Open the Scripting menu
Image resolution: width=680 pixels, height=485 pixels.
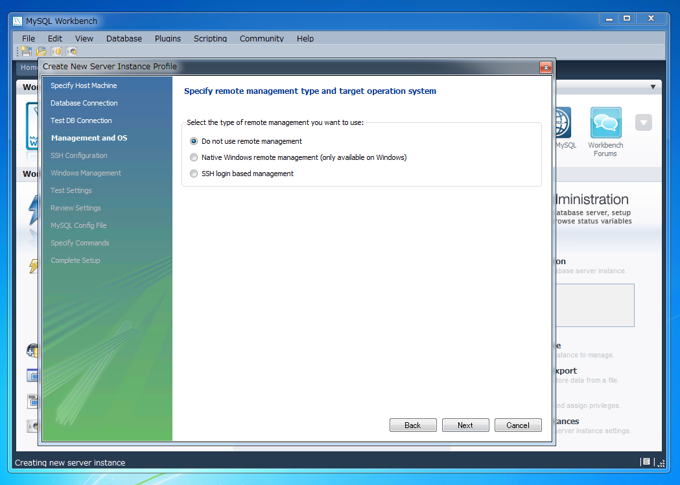click(x=210, y=39)
